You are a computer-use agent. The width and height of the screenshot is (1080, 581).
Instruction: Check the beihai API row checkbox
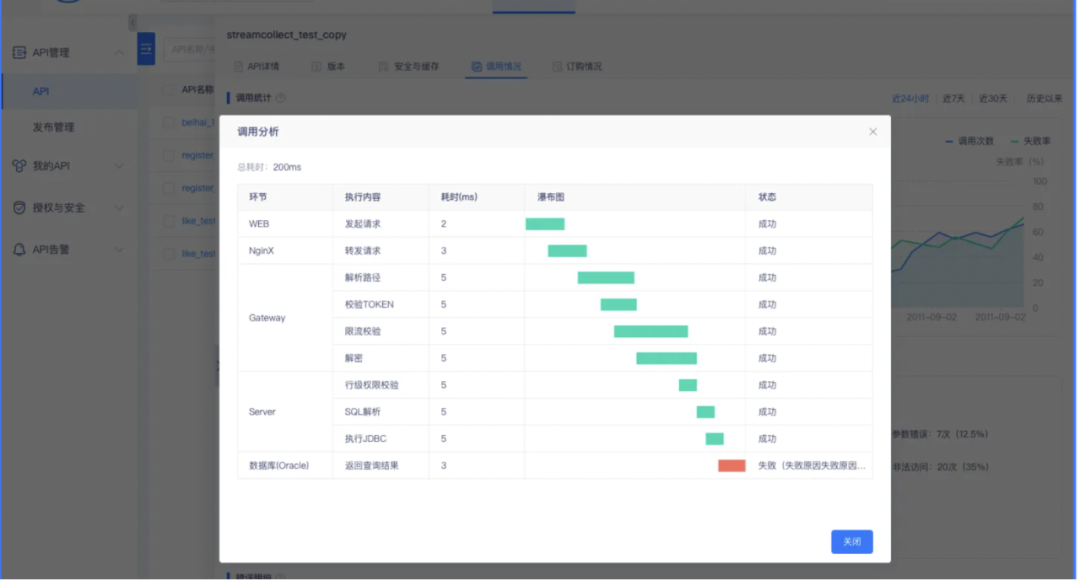click(x=168, y=122)
